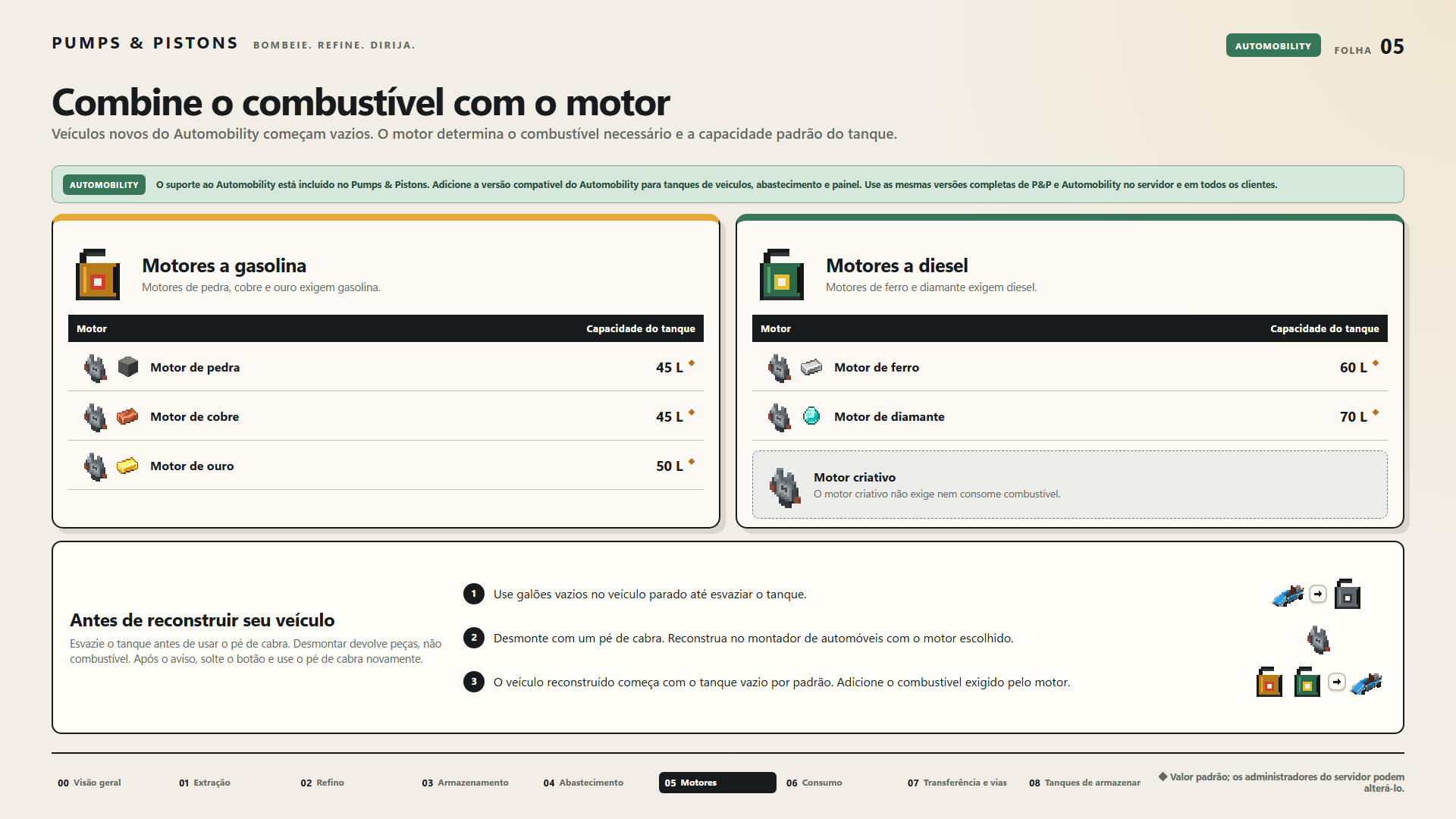Click the 45 L value for Motor de cobre
The width and height of the screenshot is (1456, 819).
(670, 416)
